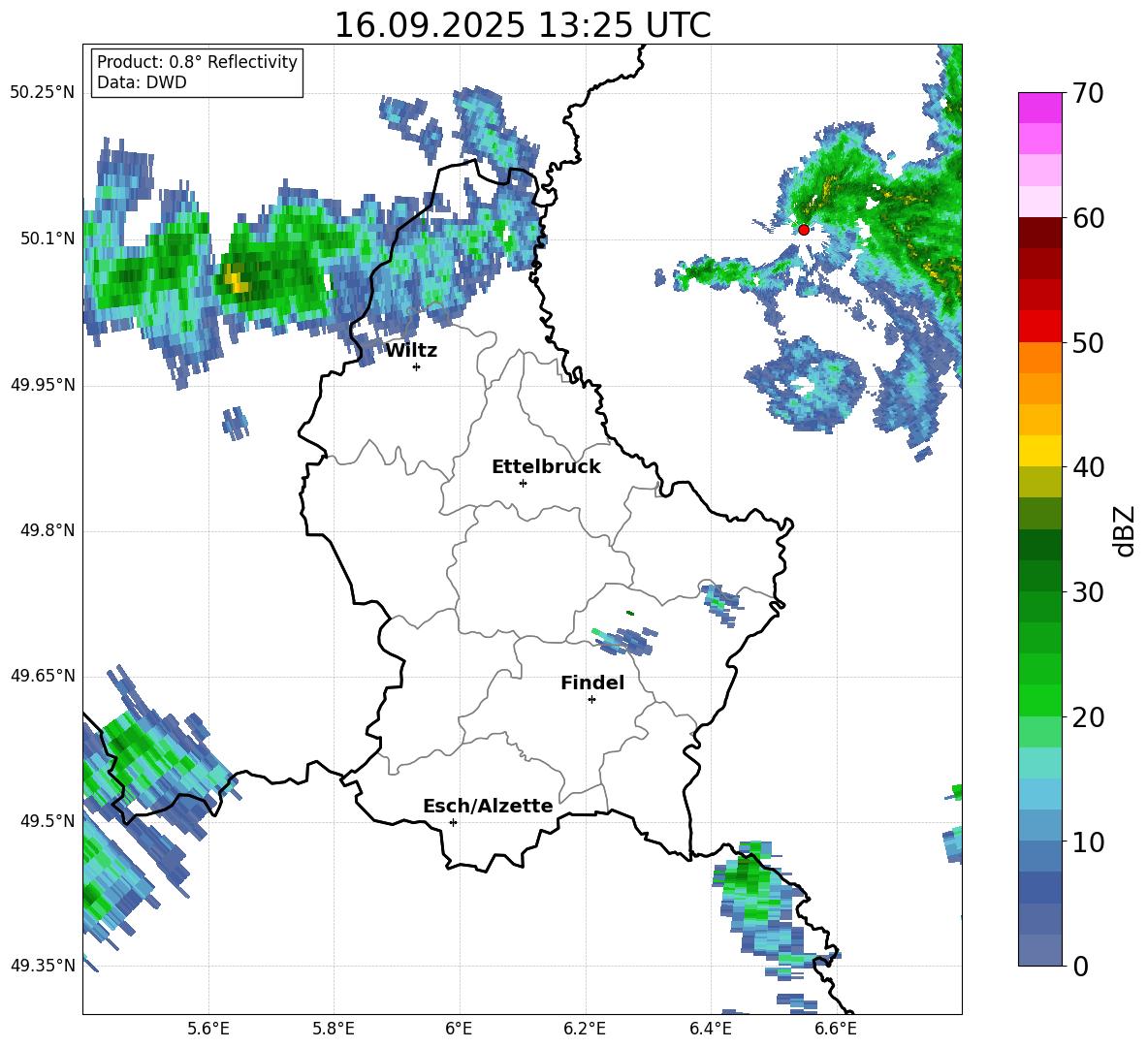Click the colorbar tick label 20
This screenshot has width=1148, height=1048.
pos(1088,717)
